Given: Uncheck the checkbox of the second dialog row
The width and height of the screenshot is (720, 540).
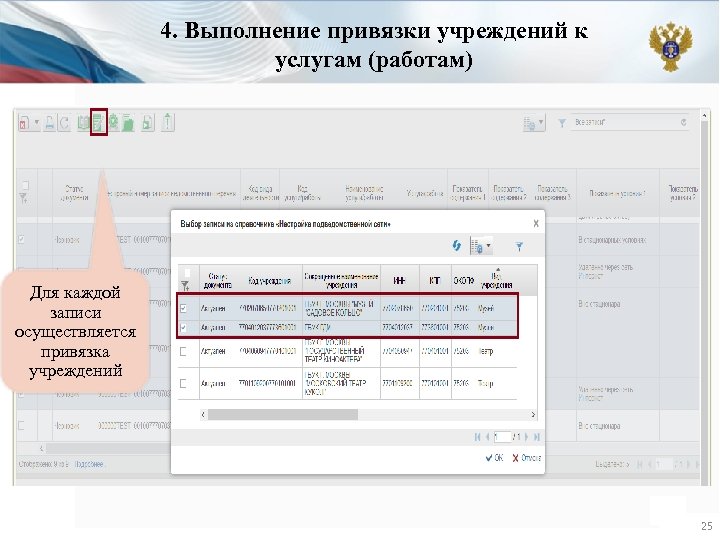Looking at the screenshot, I should coord(184,327).
